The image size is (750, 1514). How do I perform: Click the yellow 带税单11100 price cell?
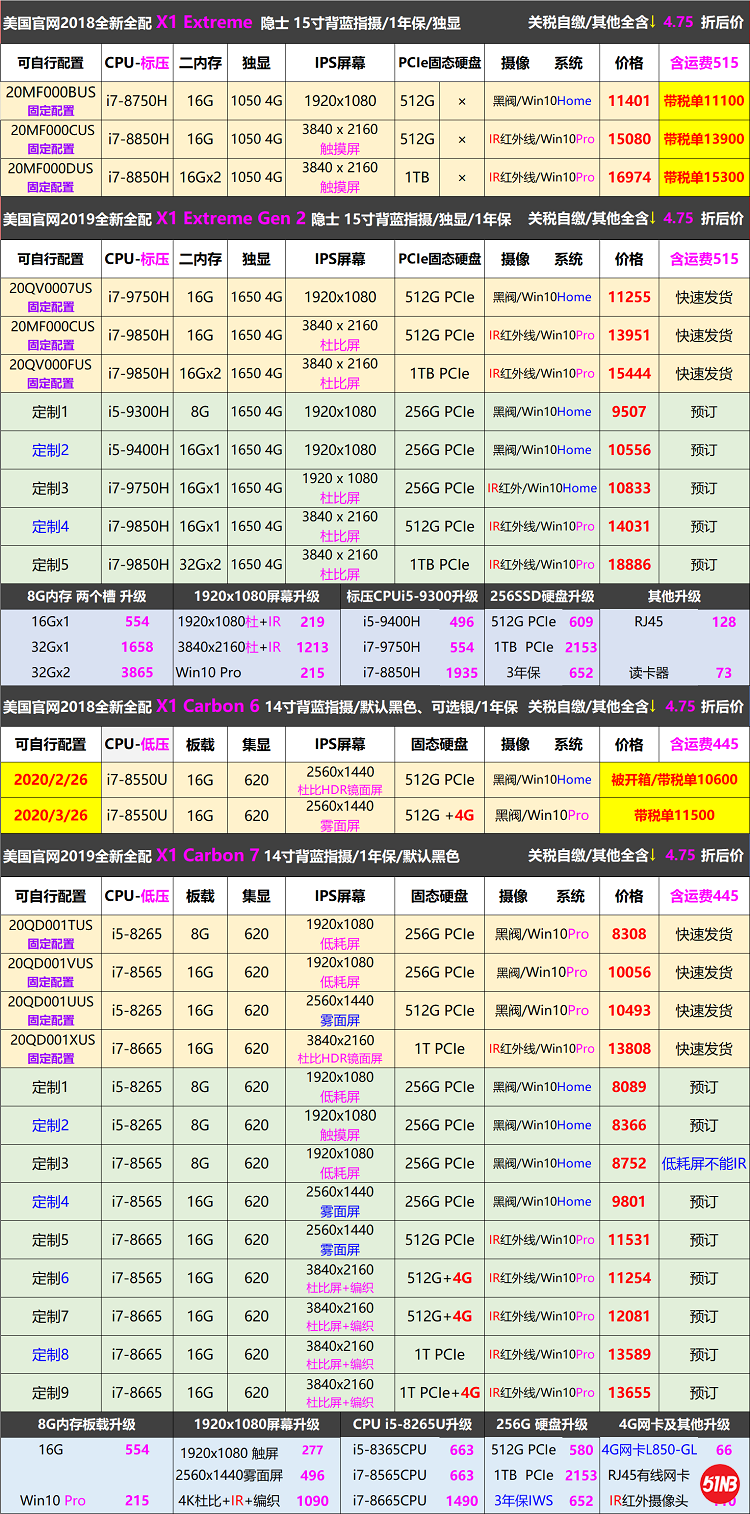click(x=703, y=101)
